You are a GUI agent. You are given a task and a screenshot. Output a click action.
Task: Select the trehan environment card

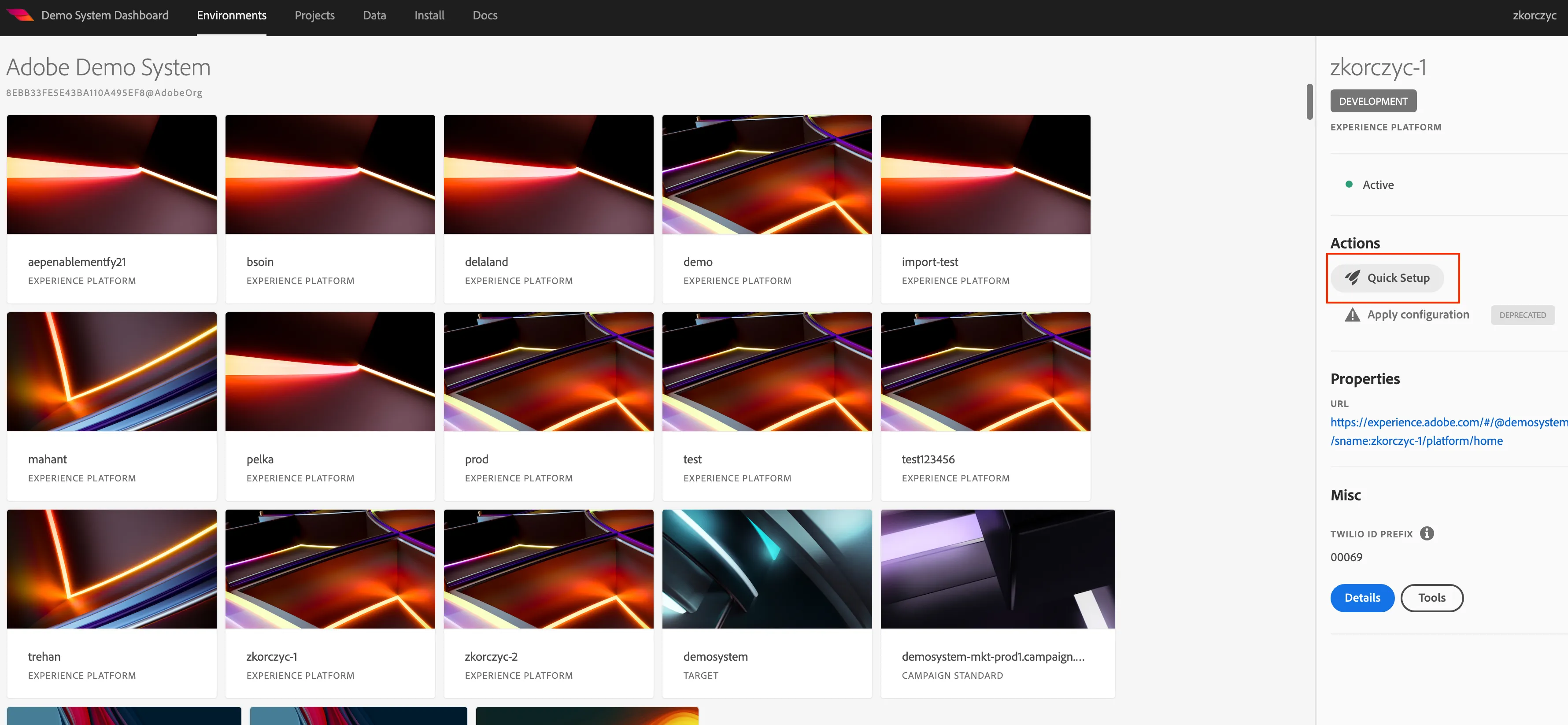(112, 603)
